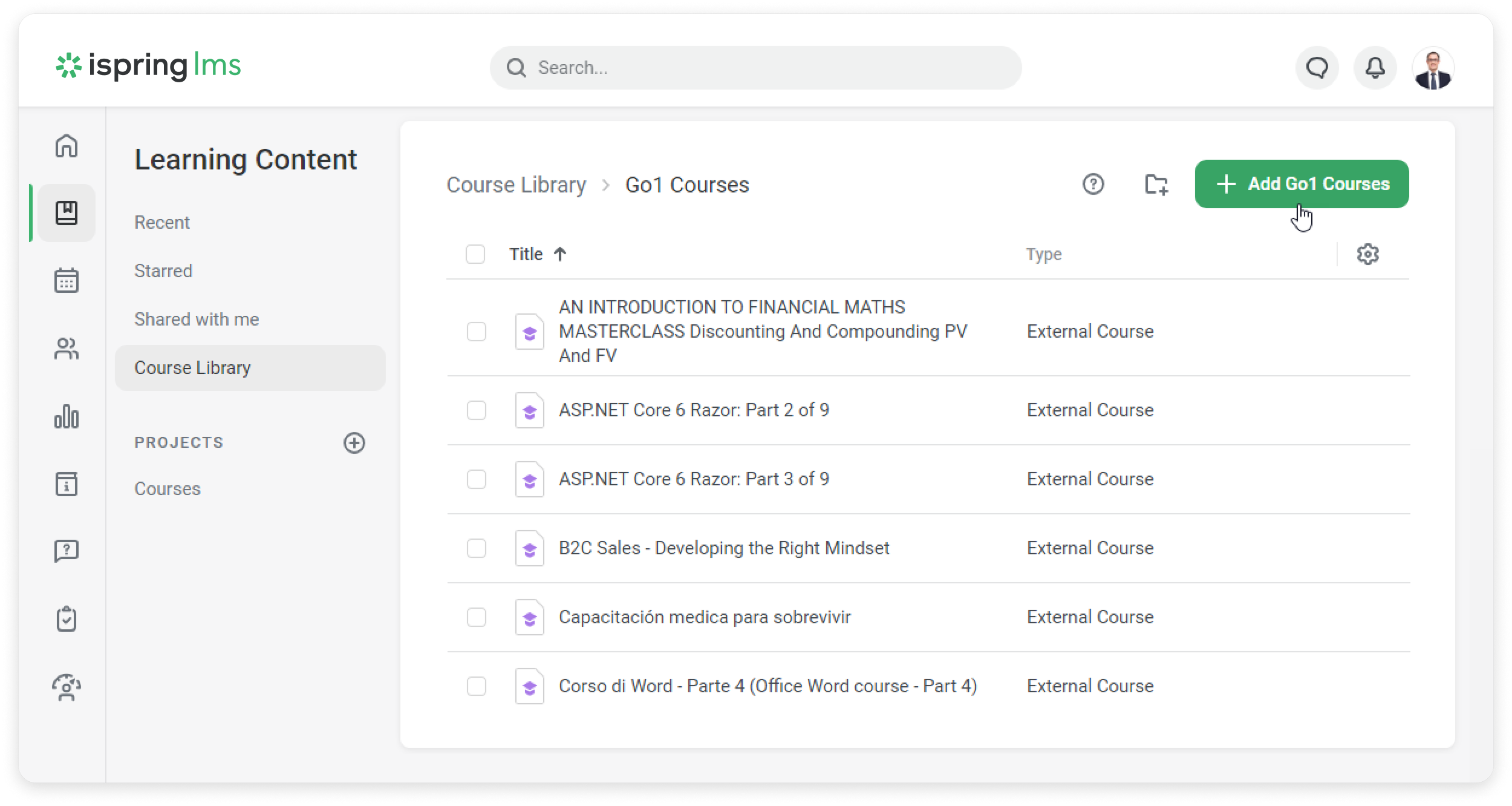Toggle the select-all checkbox in header
Screen dimensions: 1512x806
475,254
